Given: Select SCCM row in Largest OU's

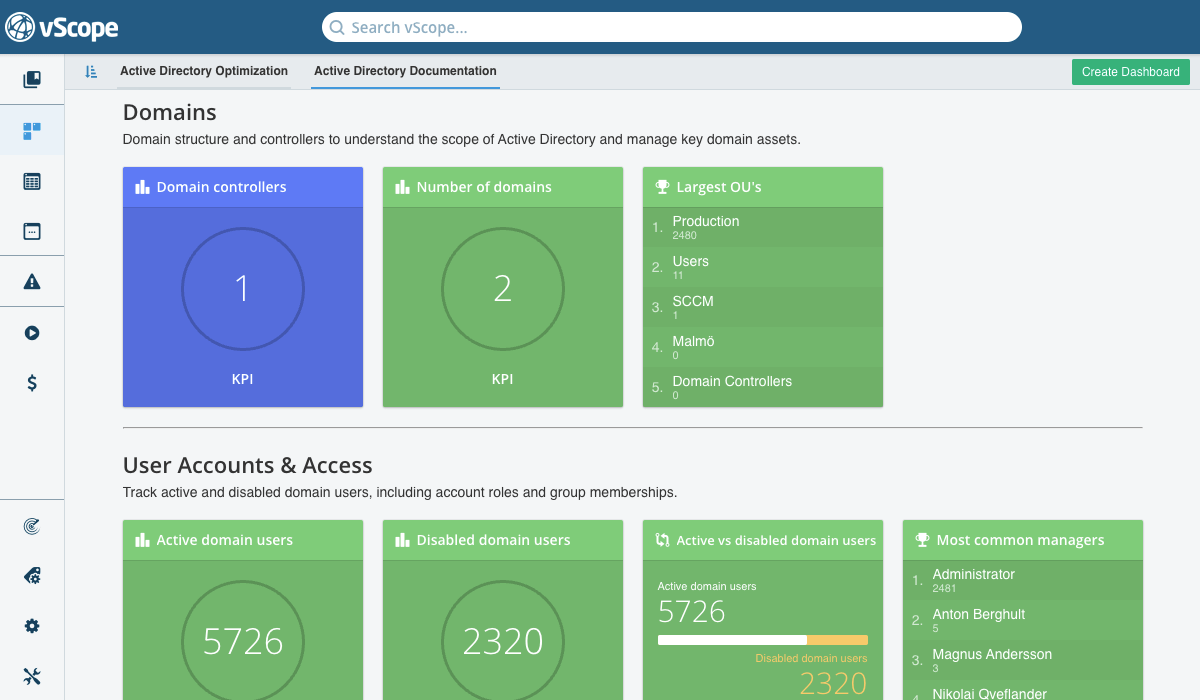Looking at the screenshot, I should [763, 307].
